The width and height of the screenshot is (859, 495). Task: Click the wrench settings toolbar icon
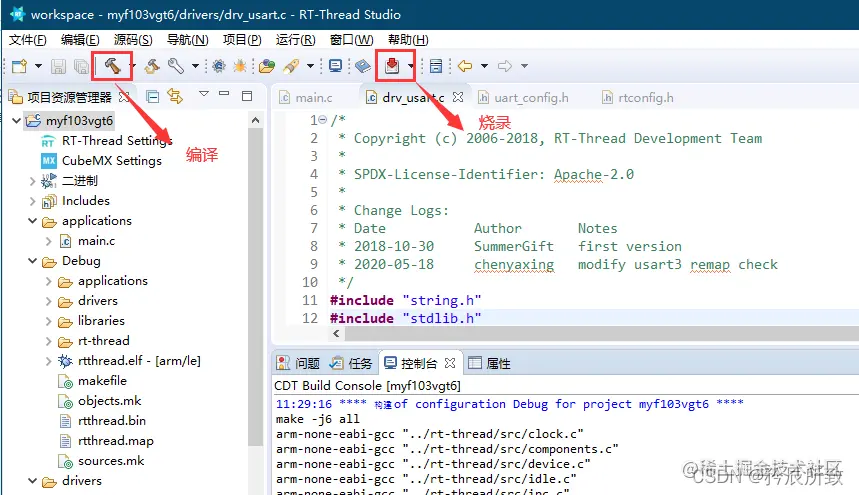pos(175,66)
